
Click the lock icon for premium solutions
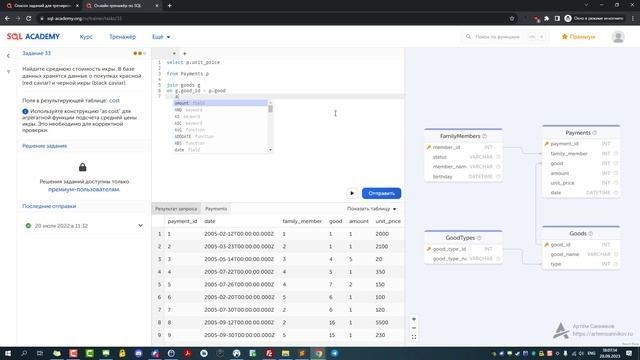coord(82,167)
